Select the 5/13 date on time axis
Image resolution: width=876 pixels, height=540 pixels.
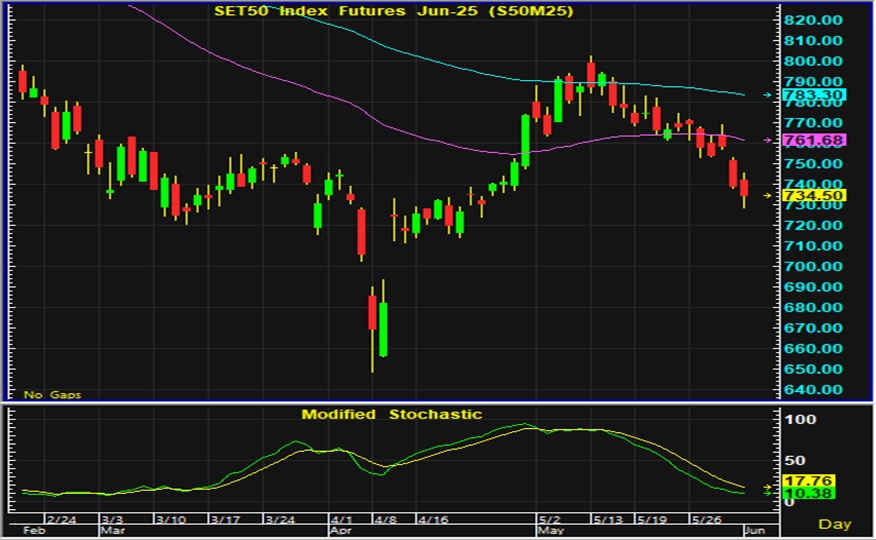[x=604, y=520]
